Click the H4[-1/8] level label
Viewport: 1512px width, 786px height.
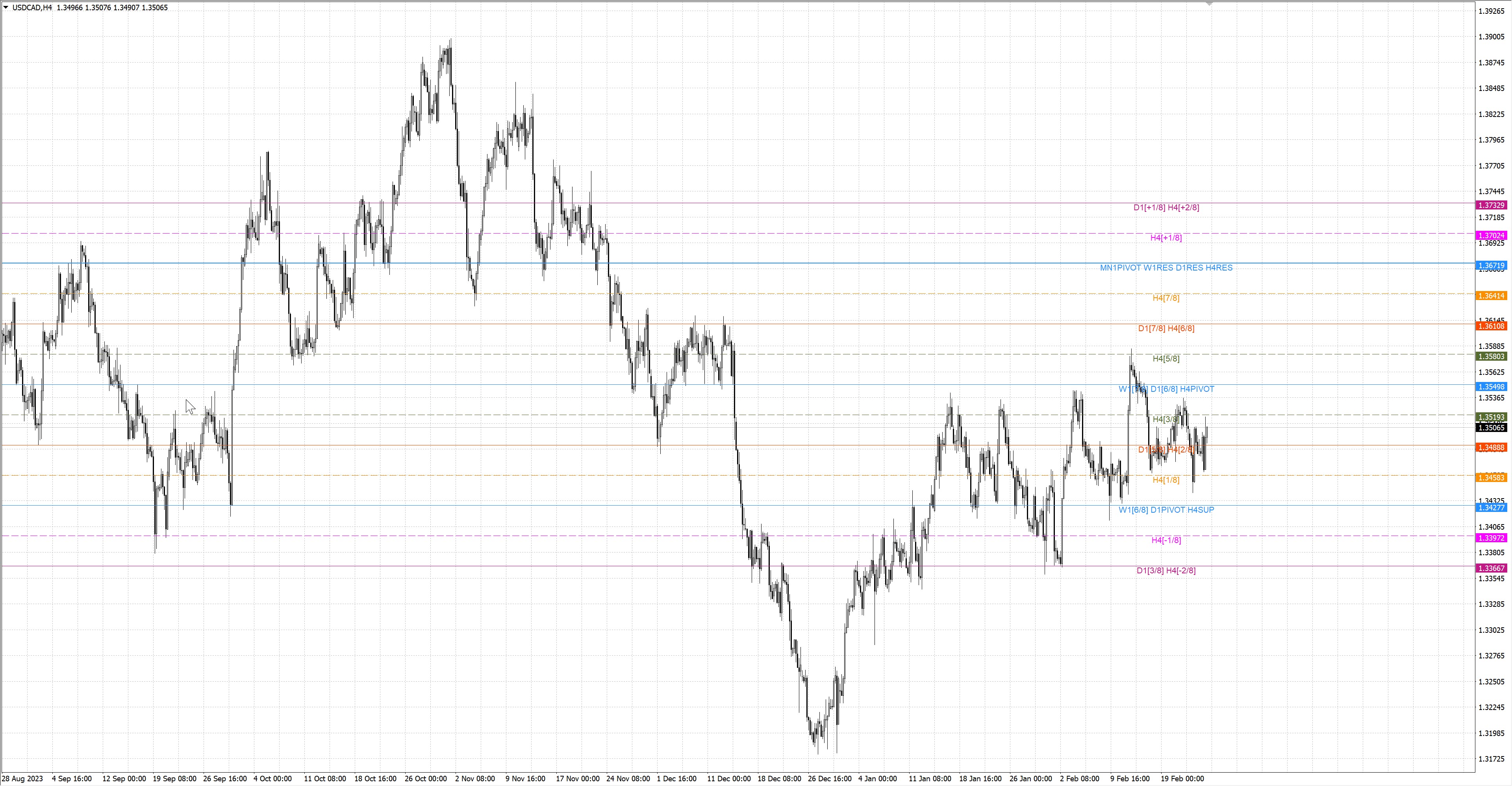(x=1165, y=540)
